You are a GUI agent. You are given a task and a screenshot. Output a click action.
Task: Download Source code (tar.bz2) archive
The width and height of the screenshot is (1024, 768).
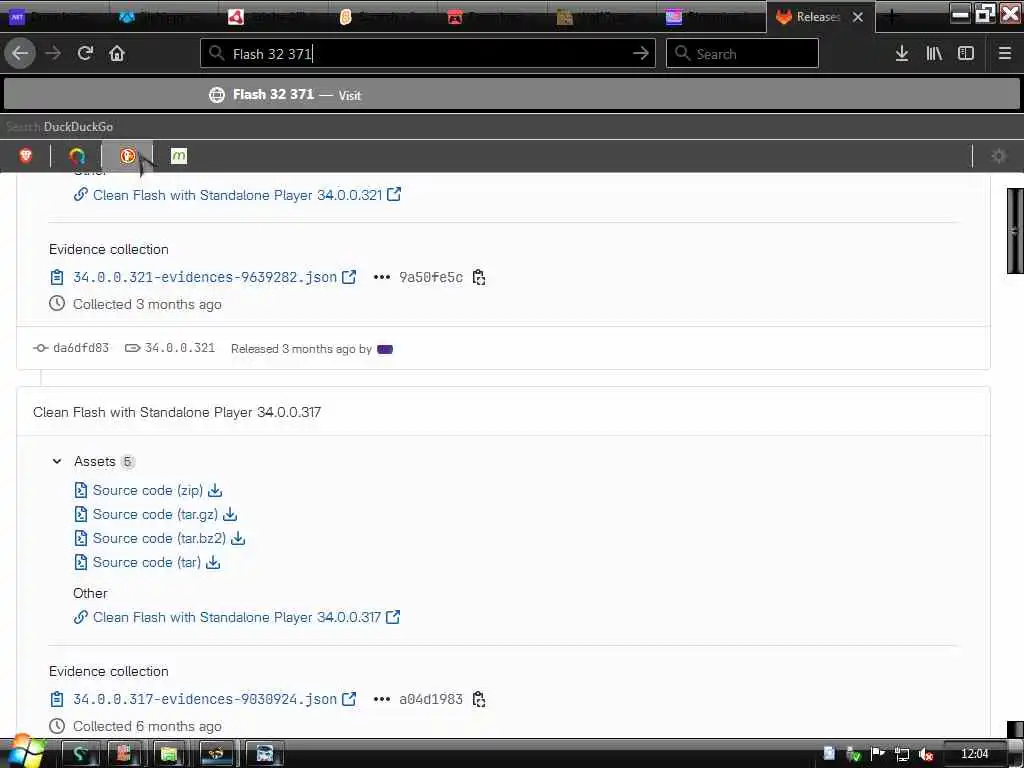pos(159,539)
